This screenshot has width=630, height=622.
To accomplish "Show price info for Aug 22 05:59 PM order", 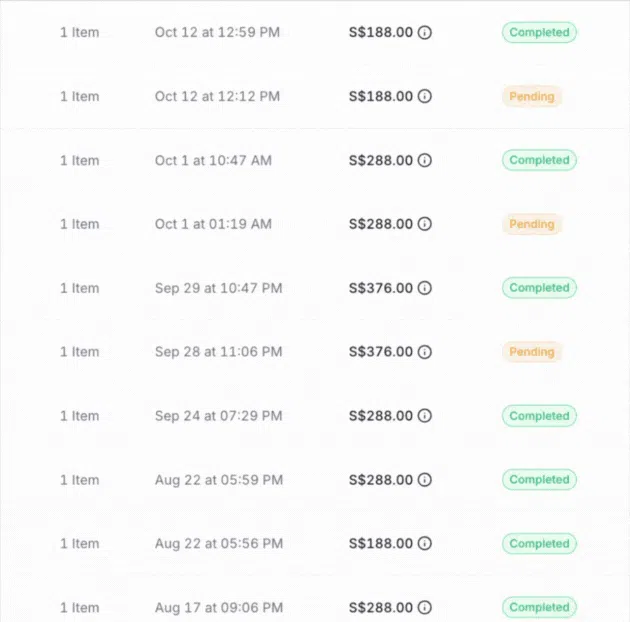I will click(x=425, y=480).
